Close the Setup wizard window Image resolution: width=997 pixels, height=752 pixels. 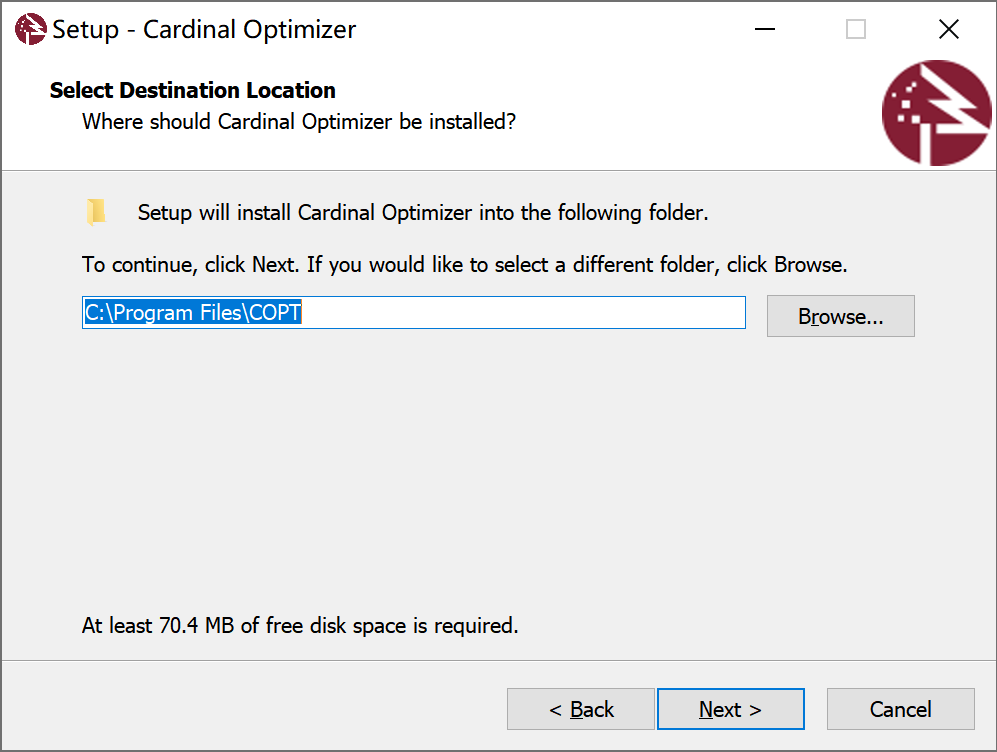[x=948, y=30]
